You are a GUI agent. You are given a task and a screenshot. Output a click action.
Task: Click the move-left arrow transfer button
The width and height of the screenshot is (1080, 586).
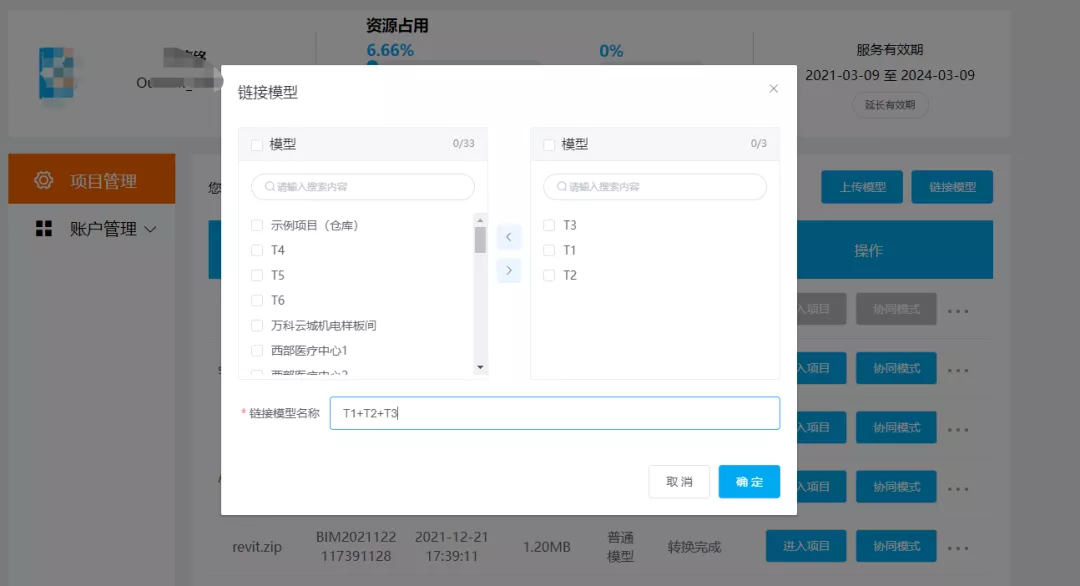509,237
